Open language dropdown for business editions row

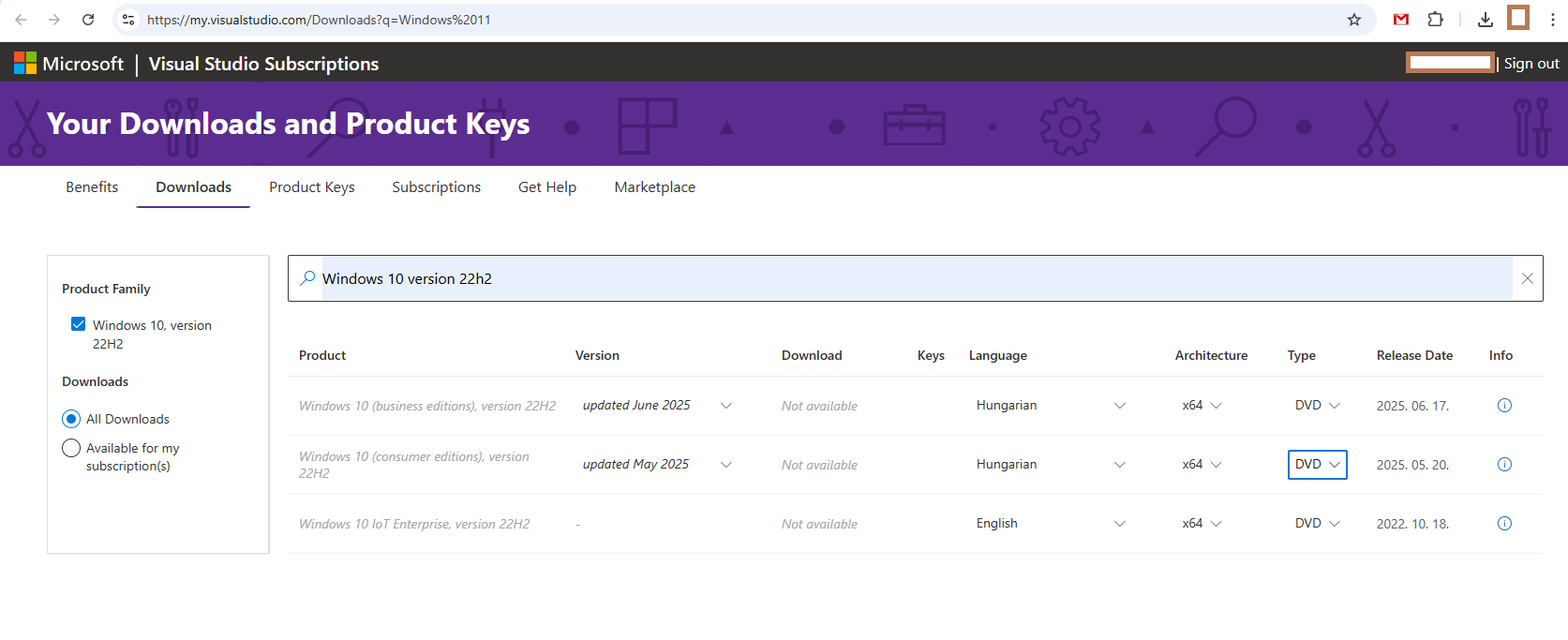[x=1051, y=406]
